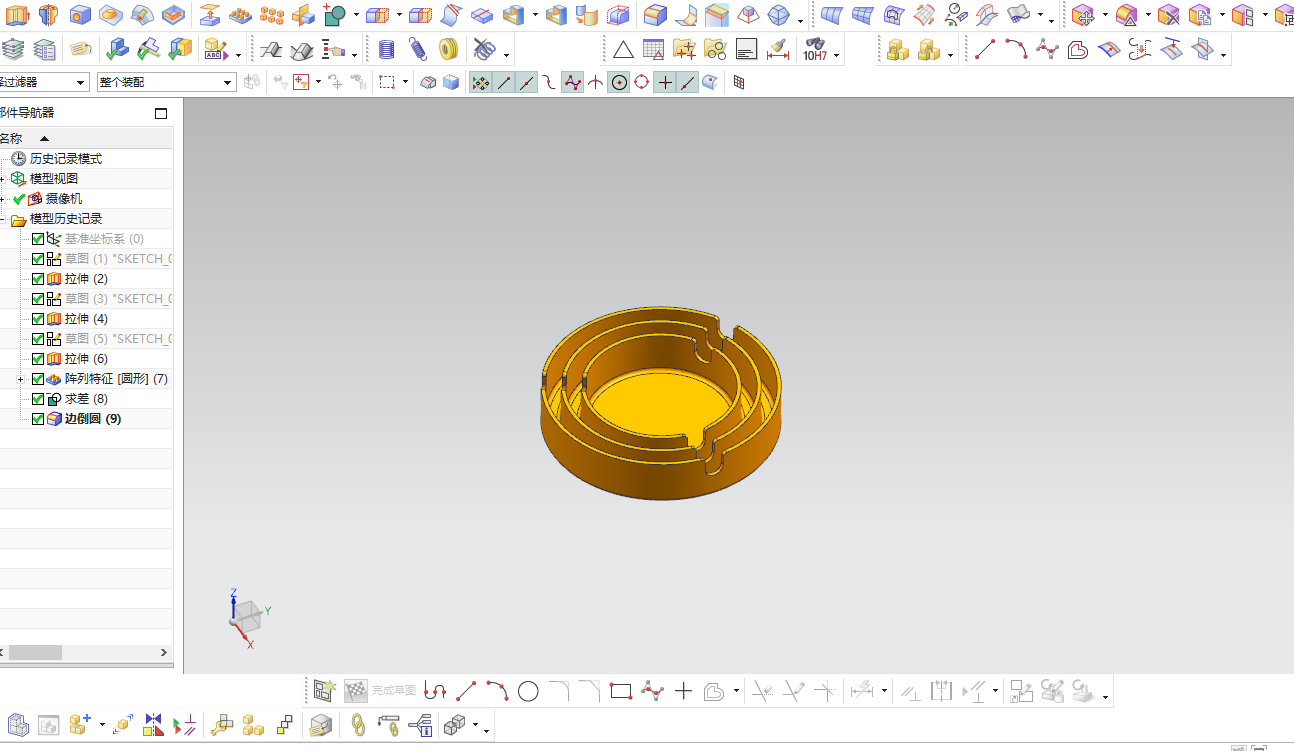Image resolution: width=1294 pixels, height=751 pixels.
Task: Click the first assembly icon in bottom-left toolbar
Action: click(x=18, y=725)
